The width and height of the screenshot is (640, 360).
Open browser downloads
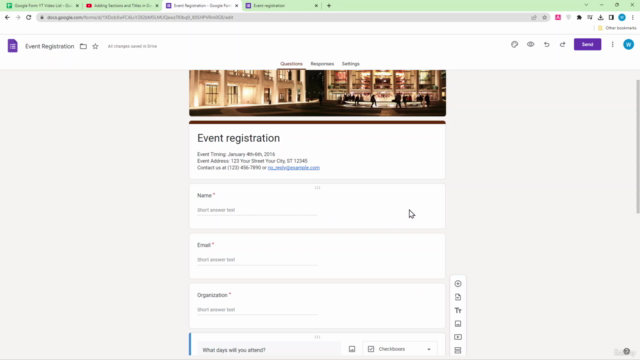tap(600, 18)
